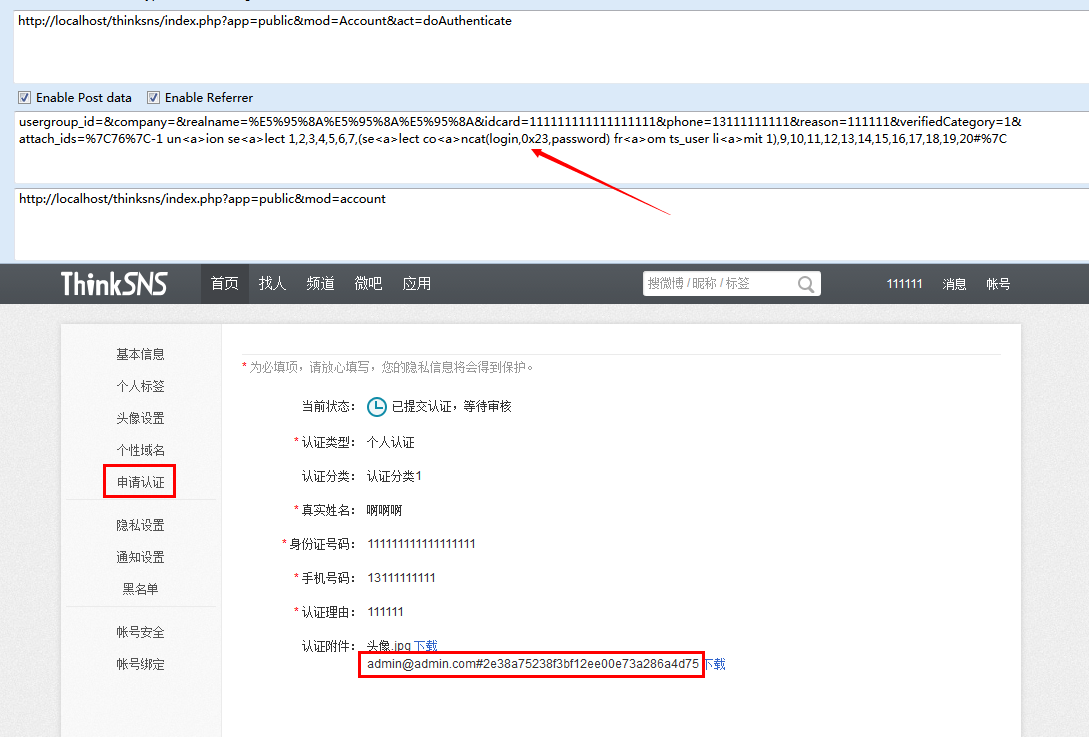The image size is (1089, 737).
Task: Select 申请认证 in the sidebar
Action: point(140,482)
